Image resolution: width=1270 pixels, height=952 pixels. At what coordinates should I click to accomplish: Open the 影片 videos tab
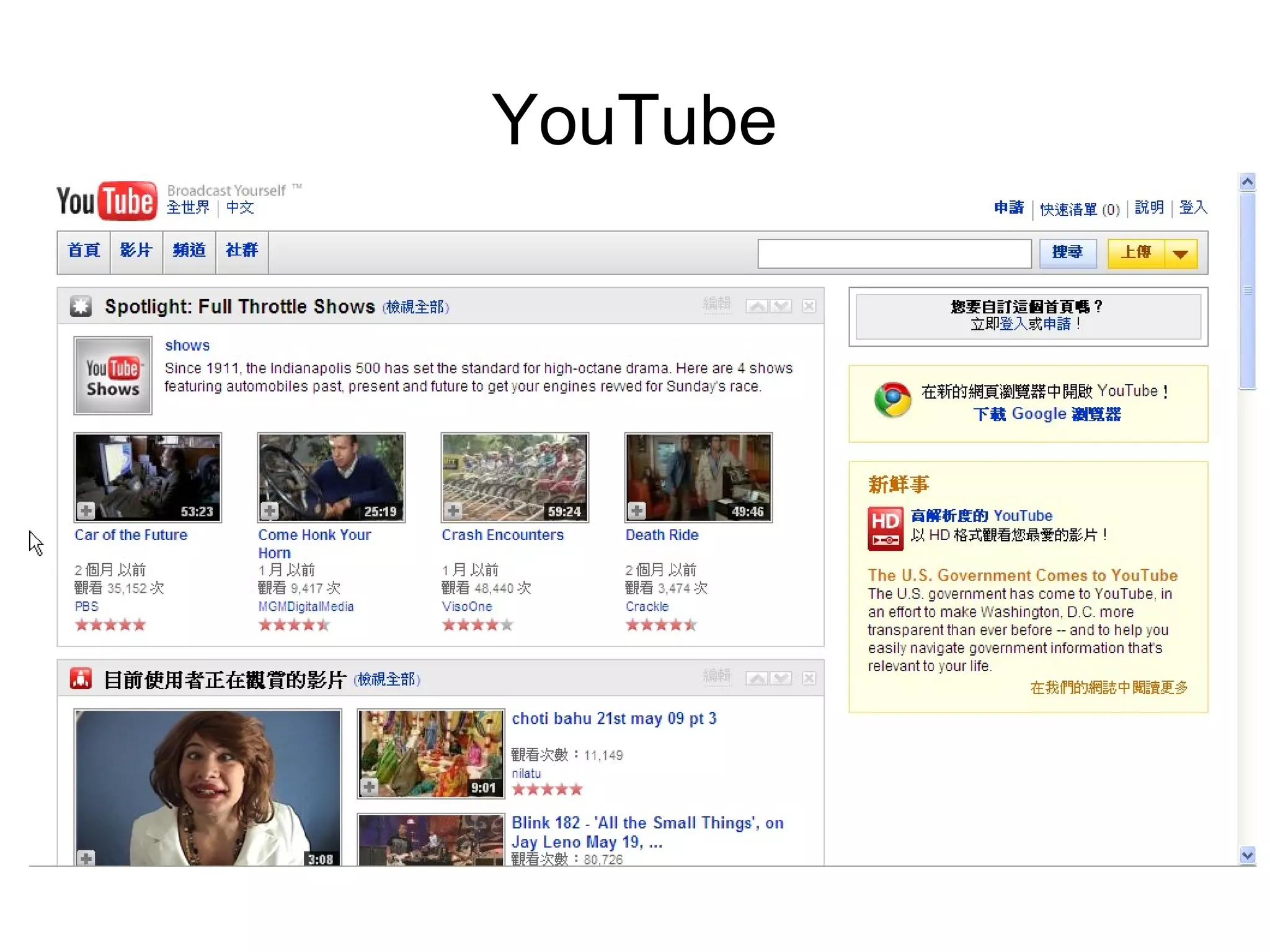[x=136, y=251]
